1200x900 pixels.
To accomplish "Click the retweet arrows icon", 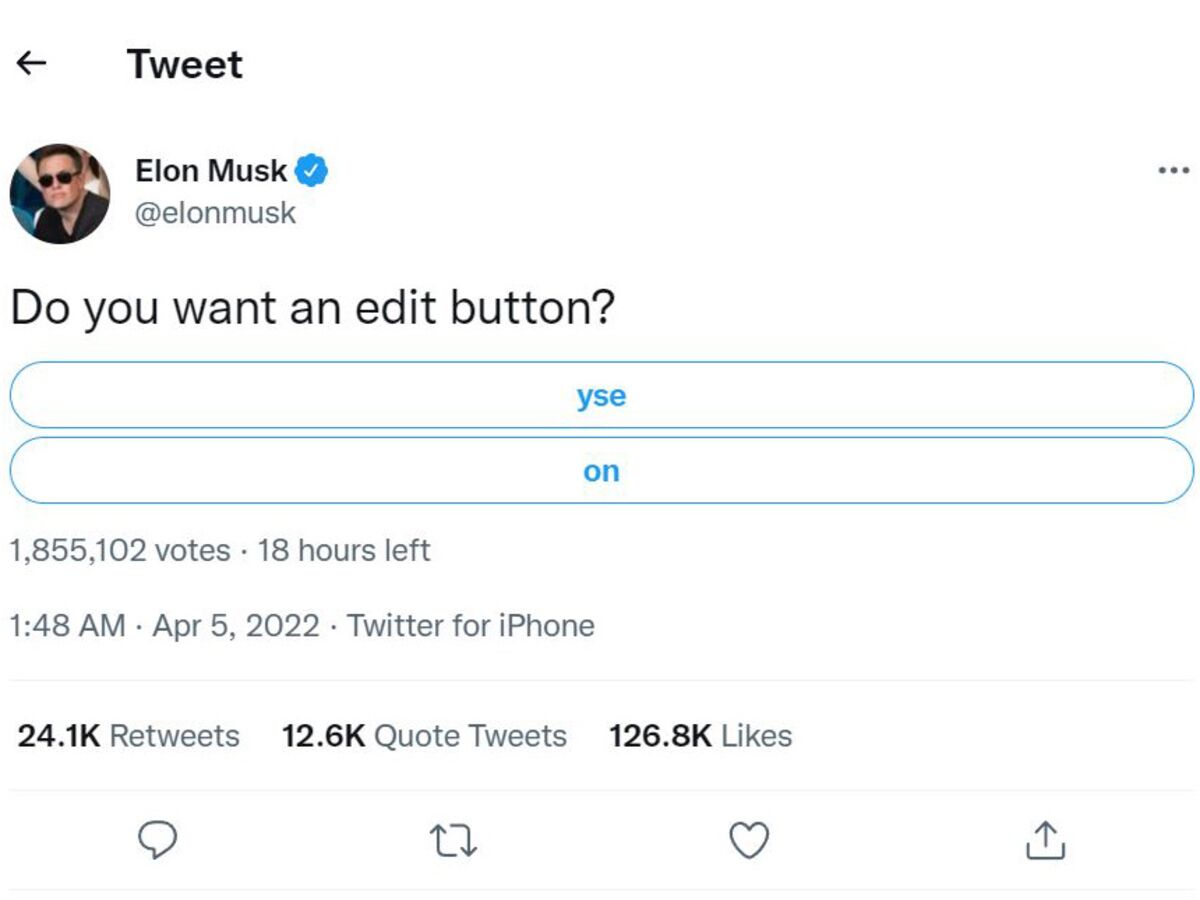I will pyautogui.click(x=453, y=841).
